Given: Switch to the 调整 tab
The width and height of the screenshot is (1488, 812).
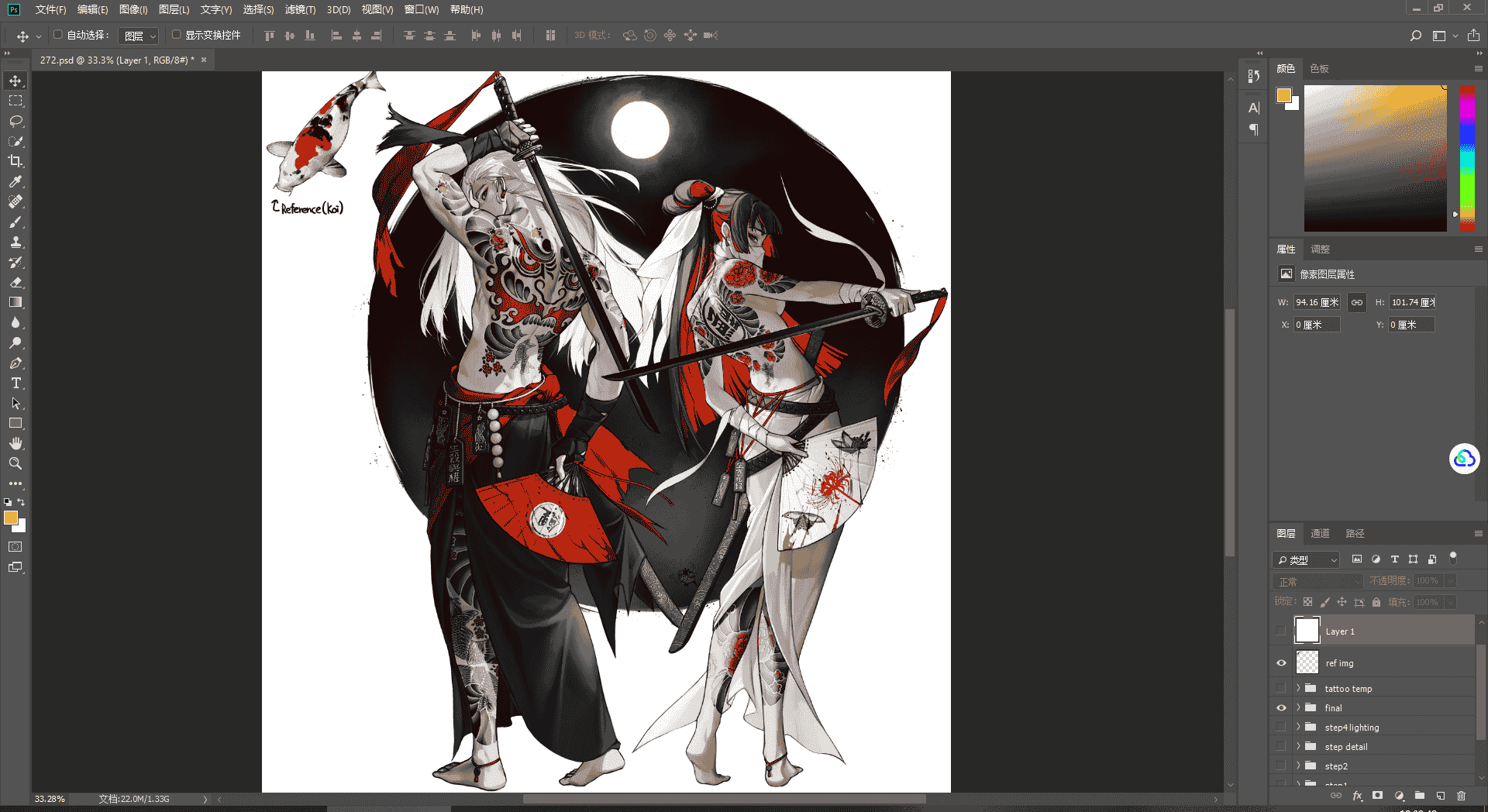Looking at the screenshot, I should (x=1320, y=249).
